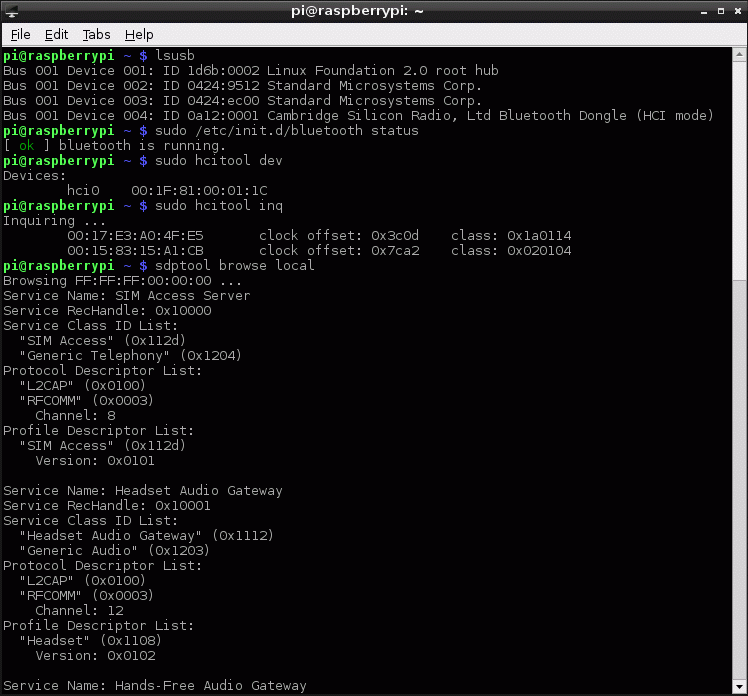Click the Cambridge Silicon Radio Bluetooth Dongle line
Viewport: 748px width, 696px height.
358,115
